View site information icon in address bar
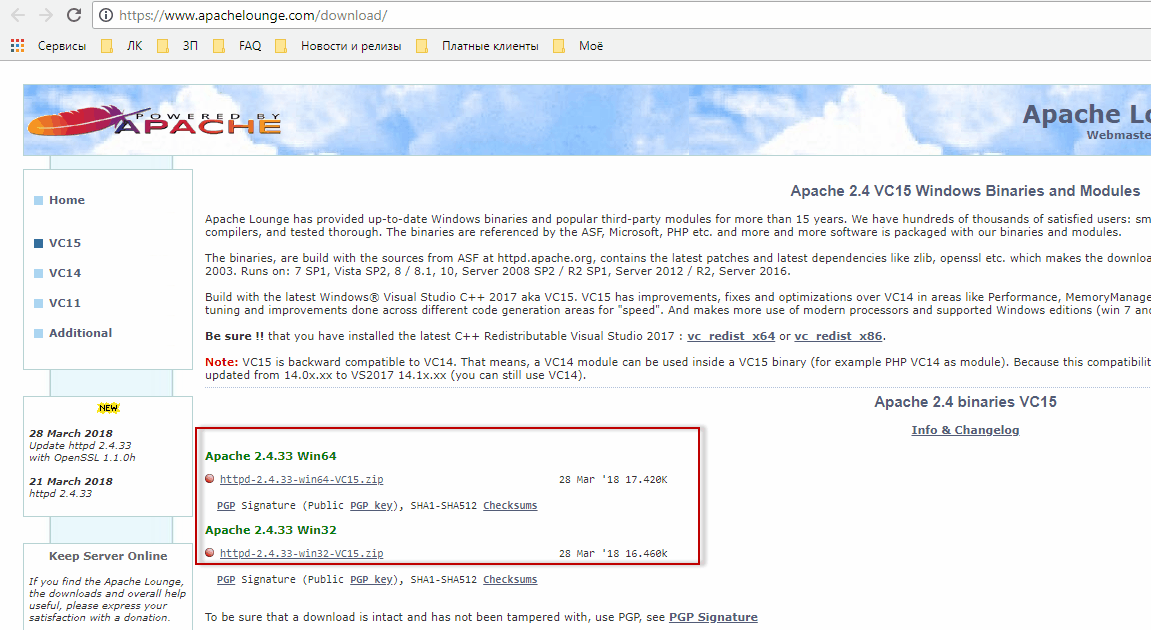This screenshot has width=1151, height=630. click(x=106, y=15)
